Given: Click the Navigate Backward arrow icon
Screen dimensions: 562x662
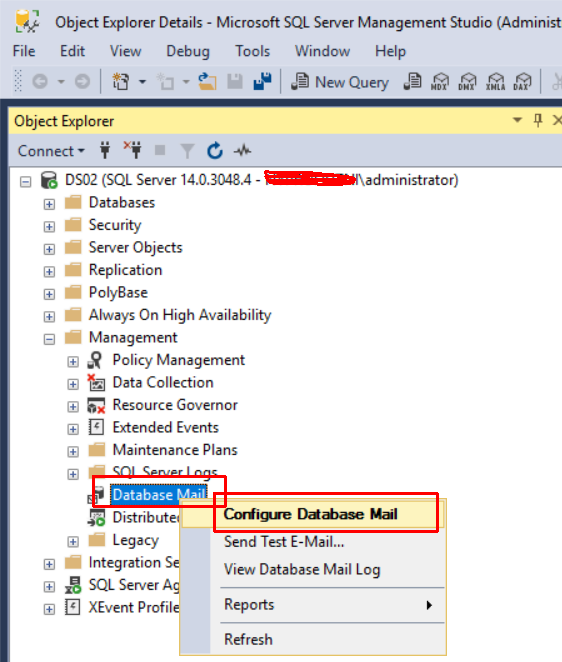Looking at the screenshot, I should coord(40,81).
